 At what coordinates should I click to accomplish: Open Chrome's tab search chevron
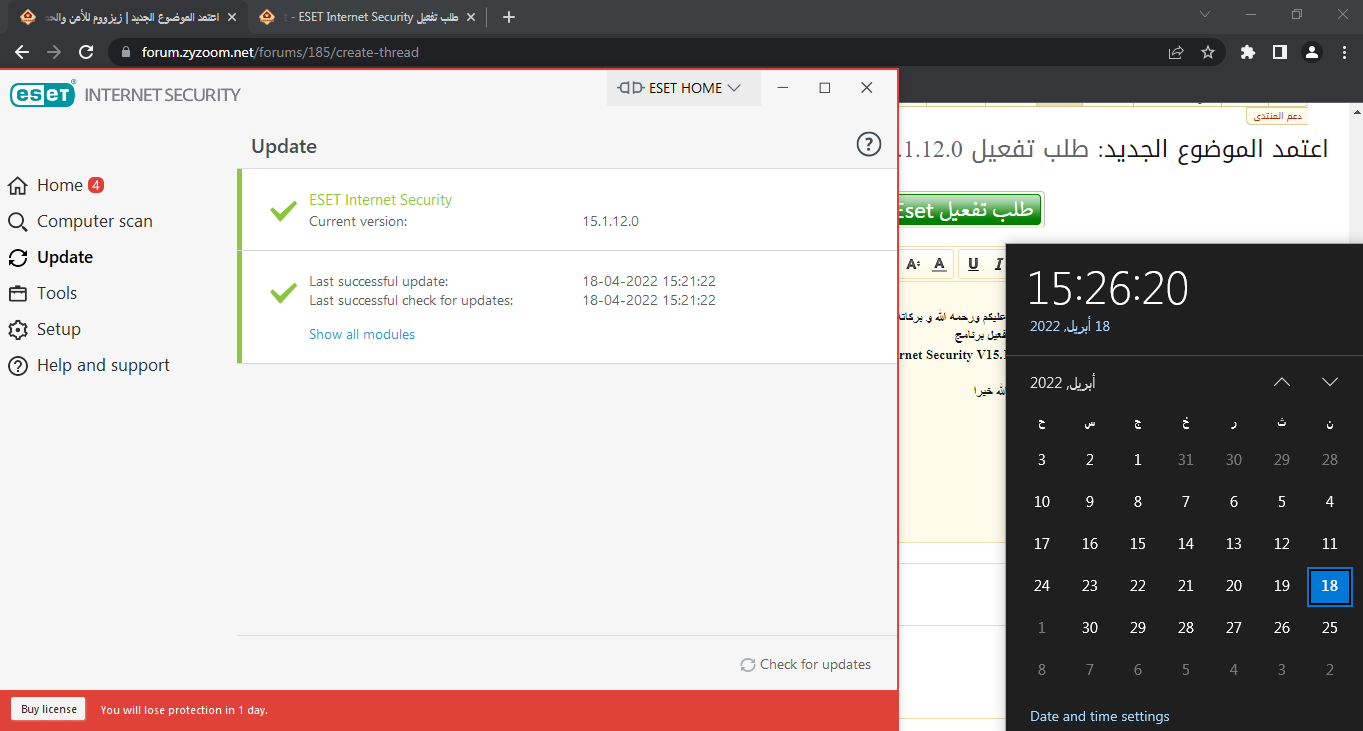click(x=1205, y=15)
